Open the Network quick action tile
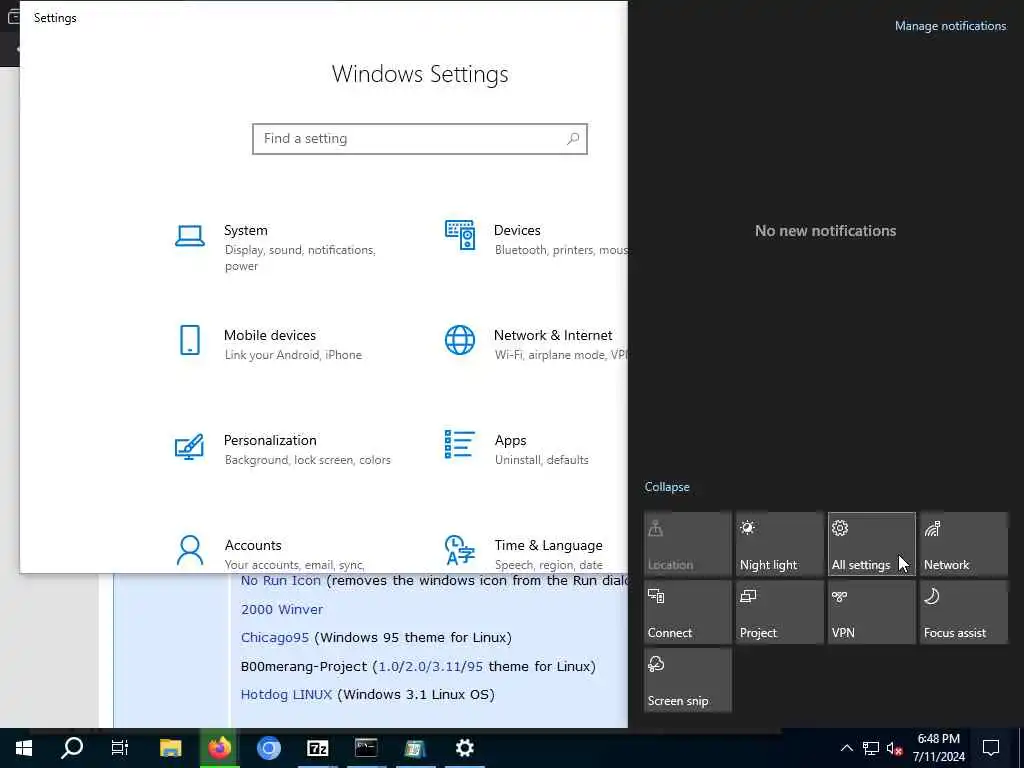Screen dimensions: 1024x768 963,544
